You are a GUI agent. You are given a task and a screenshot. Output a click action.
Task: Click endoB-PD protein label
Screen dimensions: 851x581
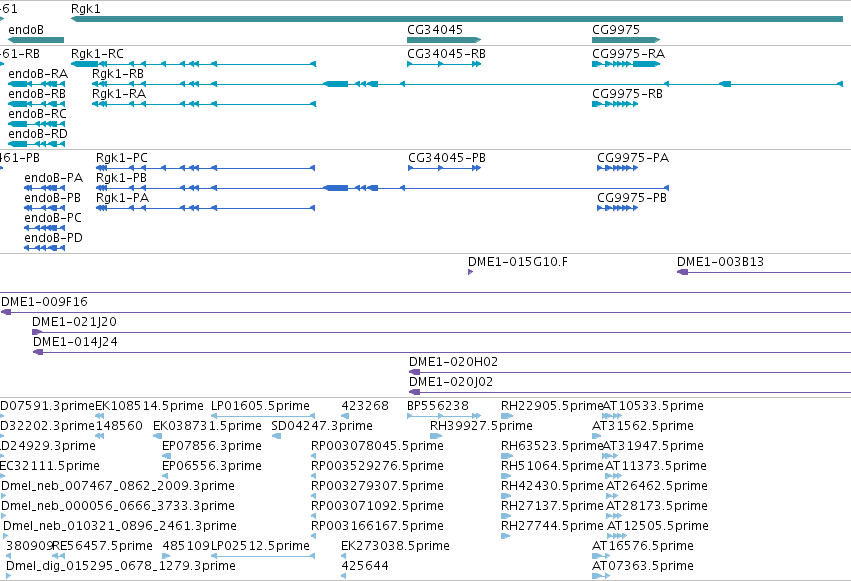point(53,238)
